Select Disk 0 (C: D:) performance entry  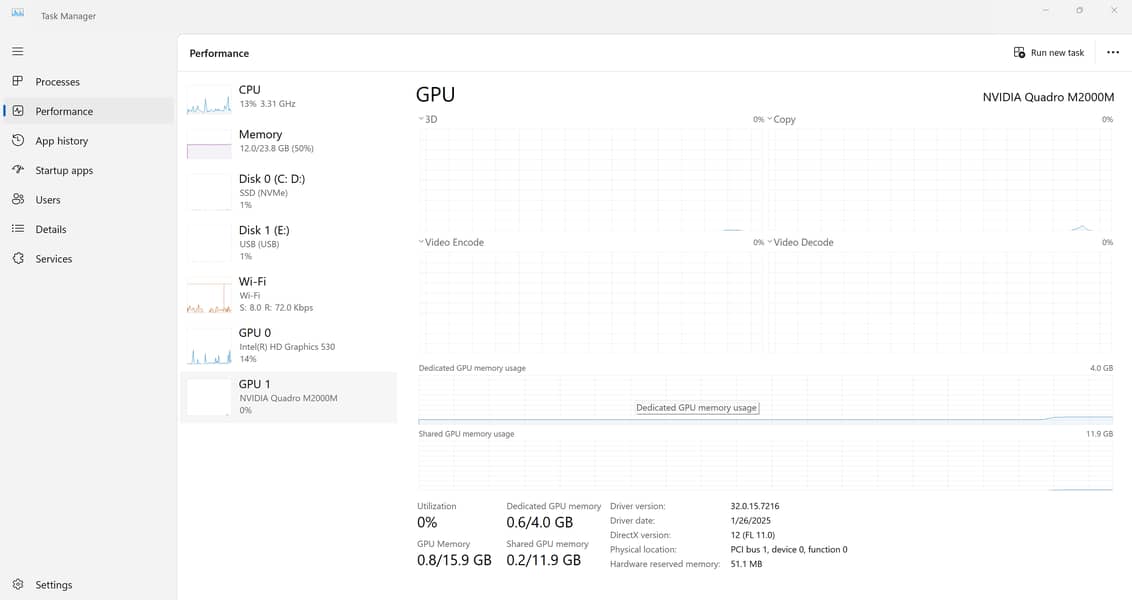click(x=288, y=191)
